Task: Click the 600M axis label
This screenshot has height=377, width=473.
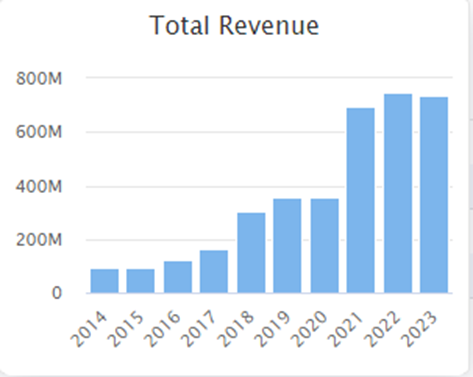Action: (x=39, y=132)
